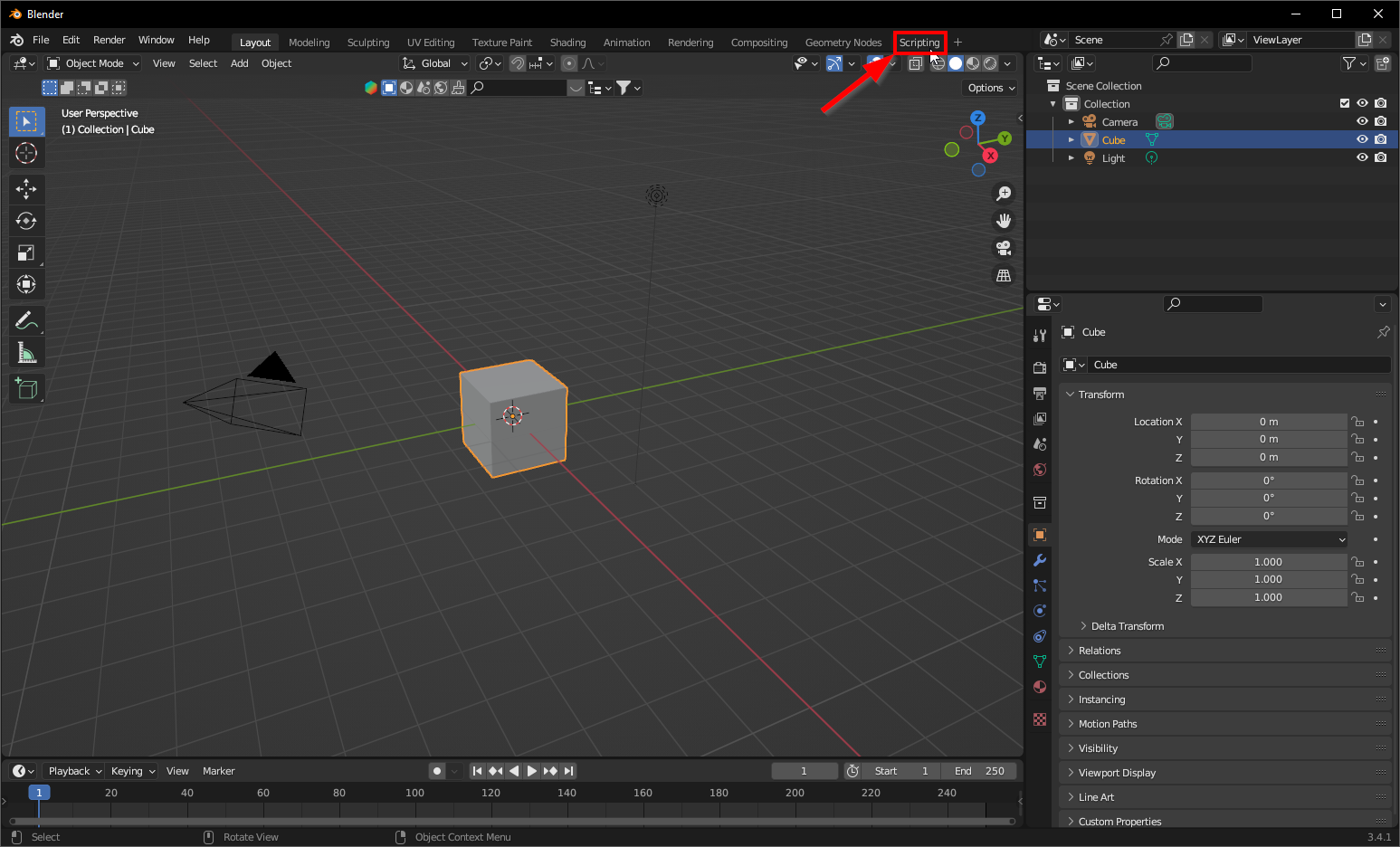Image resolution: width=1400 pixels, height=847 pixels.
Task: Switch to the Modeling workspace tab
Action: pos(310,43)
